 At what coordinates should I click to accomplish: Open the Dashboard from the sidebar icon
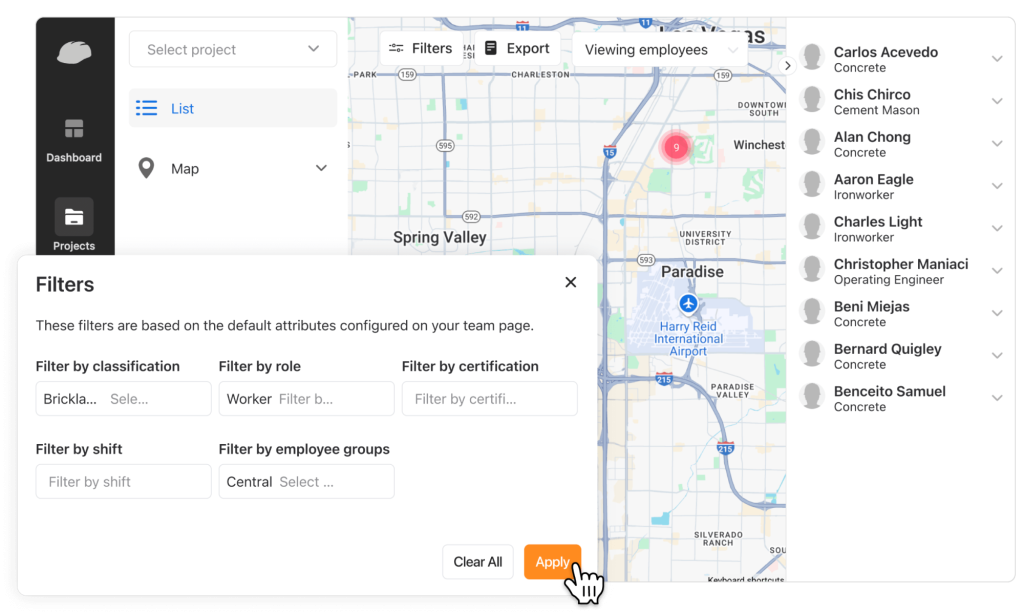pos(74,130)
